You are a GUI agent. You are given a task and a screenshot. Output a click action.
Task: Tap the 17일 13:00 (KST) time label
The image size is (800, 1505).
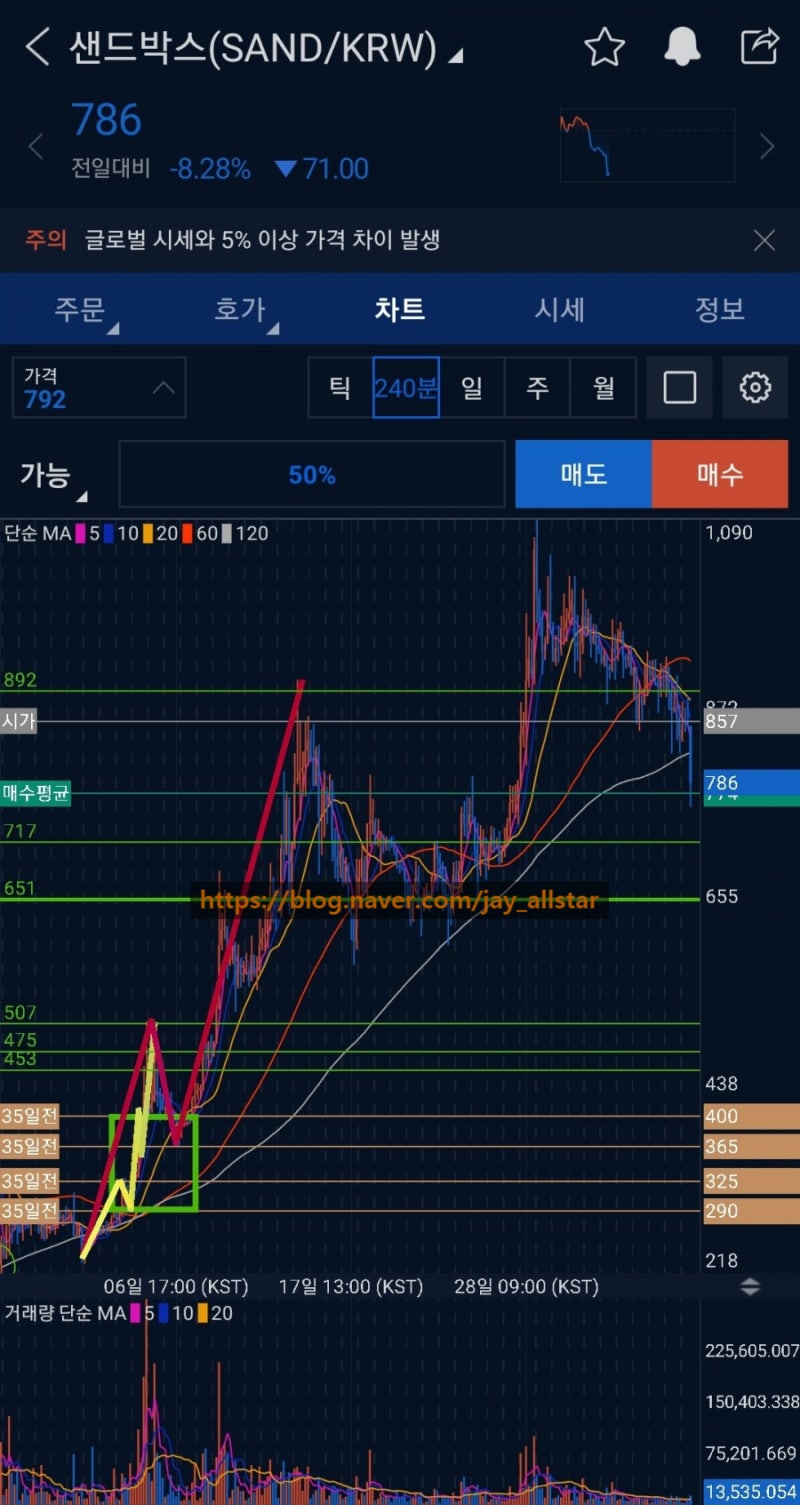tap(351, 1286)
